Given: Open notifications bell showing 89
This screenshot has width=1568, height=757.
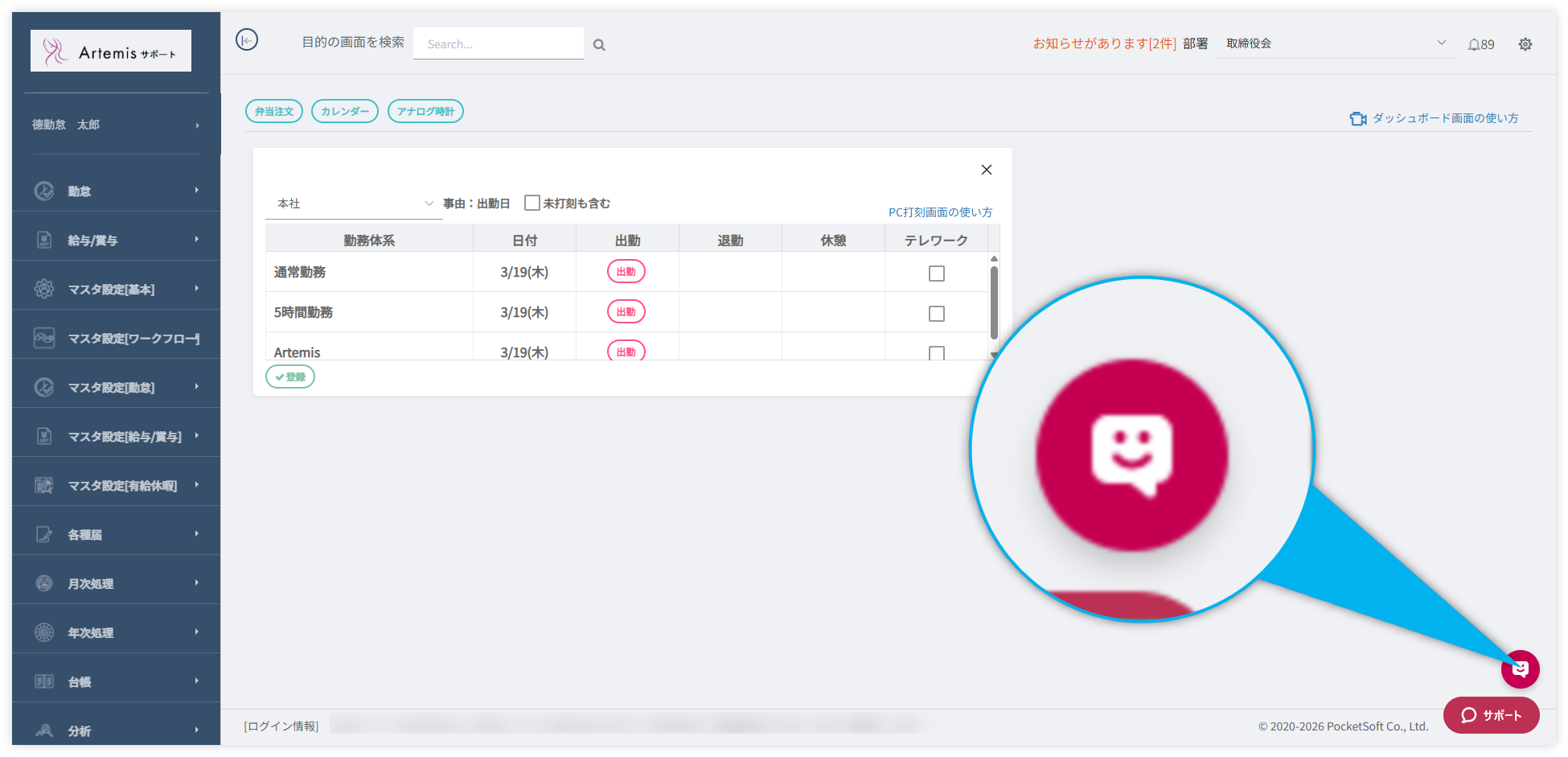Looking at the screenshot, I should 1480,44.
